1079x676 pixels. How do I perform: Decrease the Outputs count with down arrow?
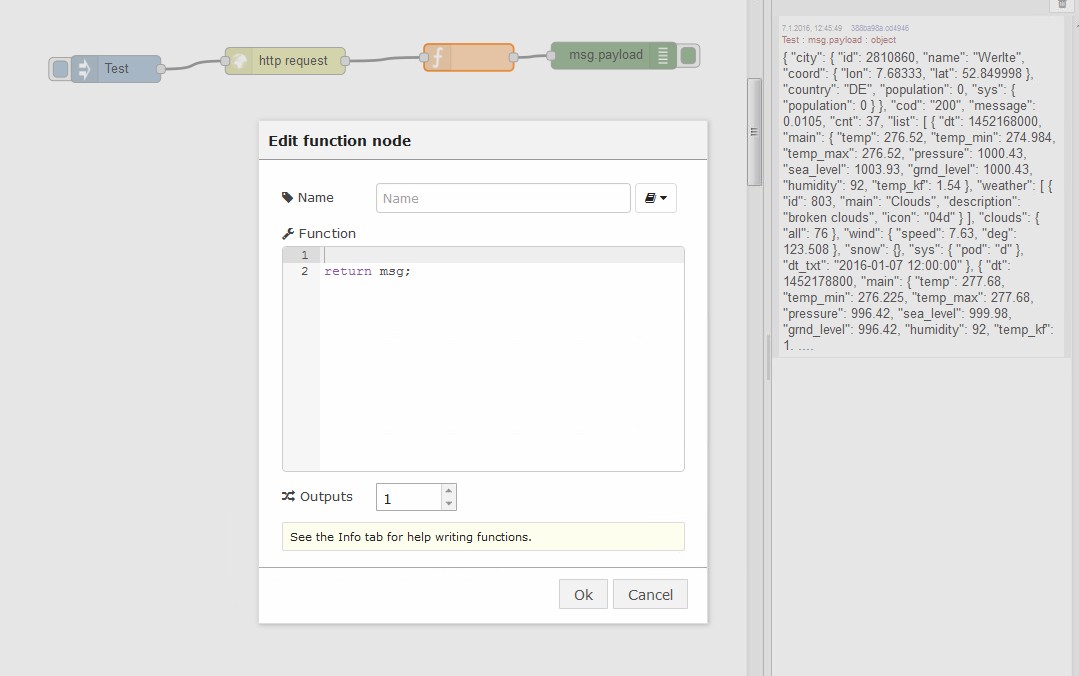(448, 503)
